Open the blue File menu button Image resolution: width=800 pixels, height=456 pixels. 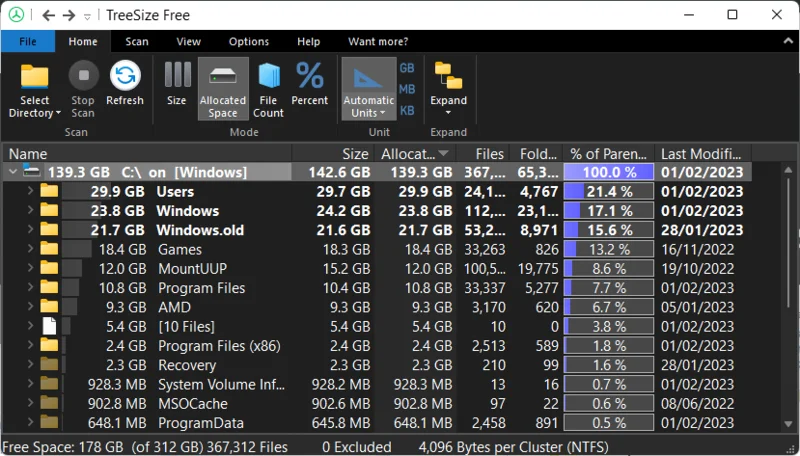tap(28, 42)
